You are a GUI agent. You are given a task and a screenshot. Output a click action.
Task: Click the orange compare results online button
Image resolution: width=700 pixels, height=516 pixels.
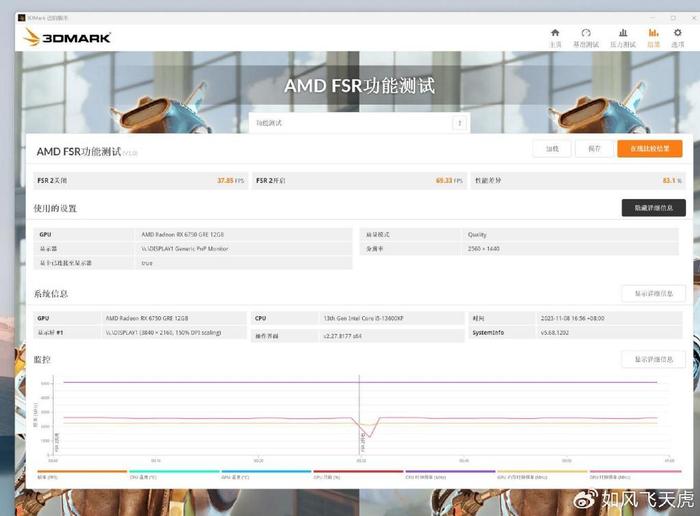tap(650, 149)
